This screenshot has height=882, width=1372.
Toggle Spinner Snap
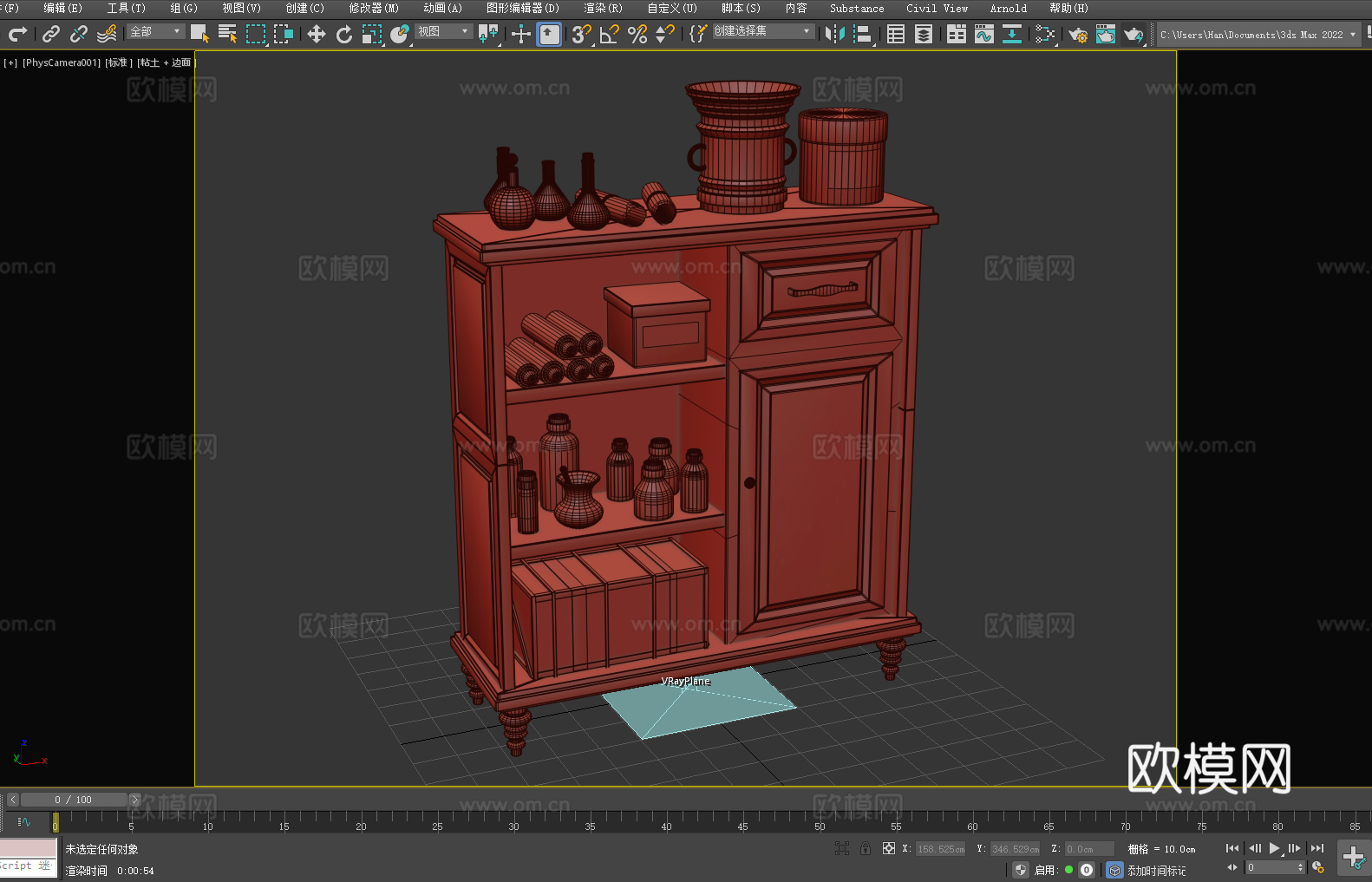[665, 34]
